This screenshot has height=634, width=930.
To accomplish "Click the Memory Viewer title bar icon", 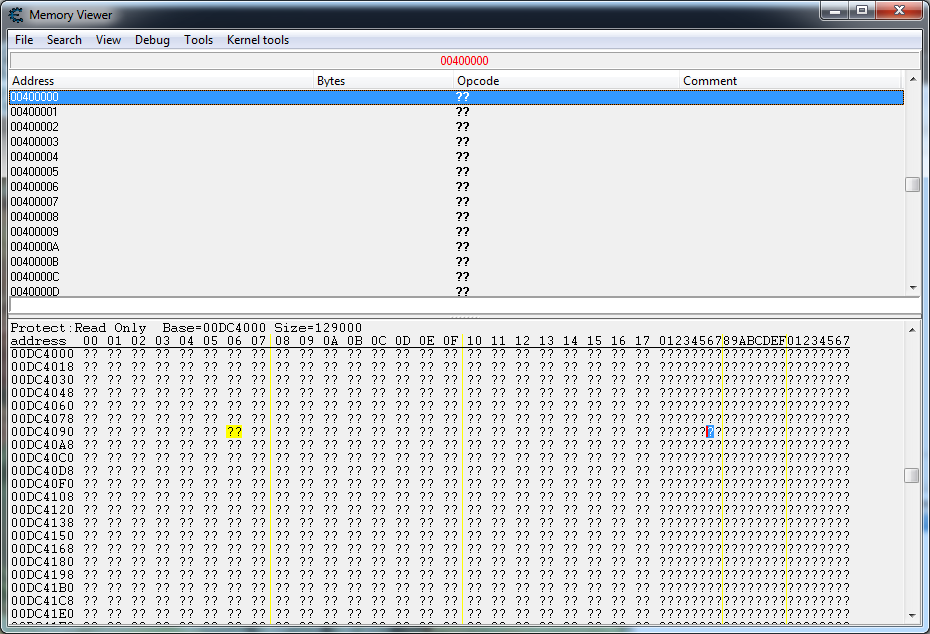I will (14, 14).
